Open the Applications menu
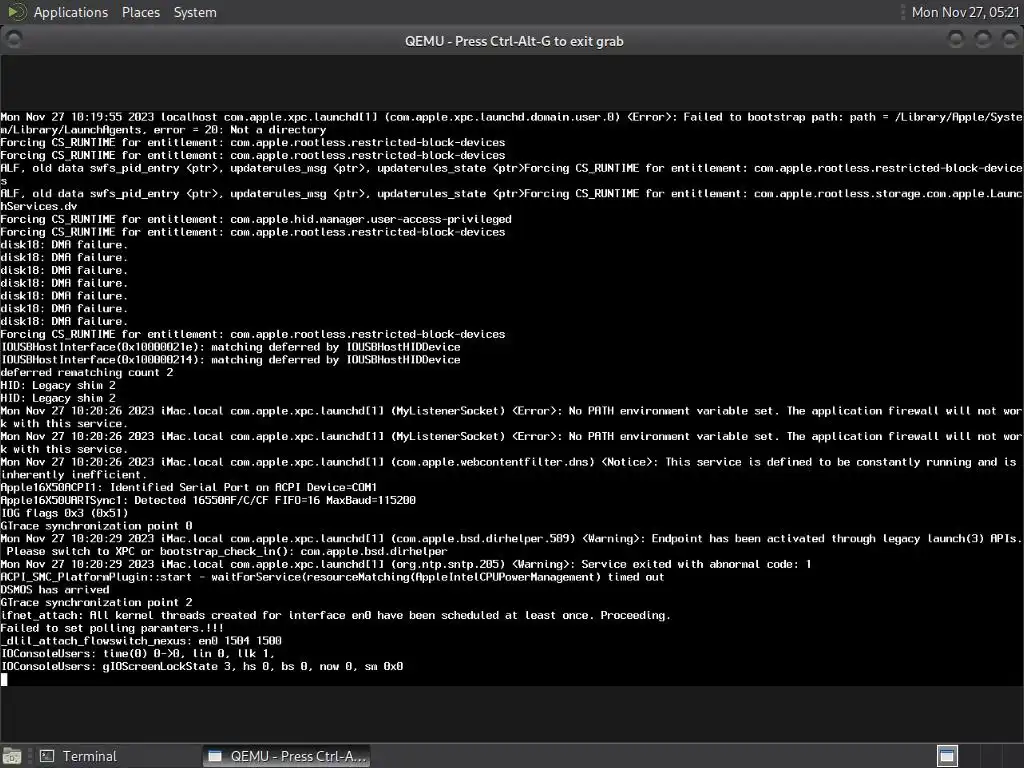1024x768 pixels. tap(71, 12)
